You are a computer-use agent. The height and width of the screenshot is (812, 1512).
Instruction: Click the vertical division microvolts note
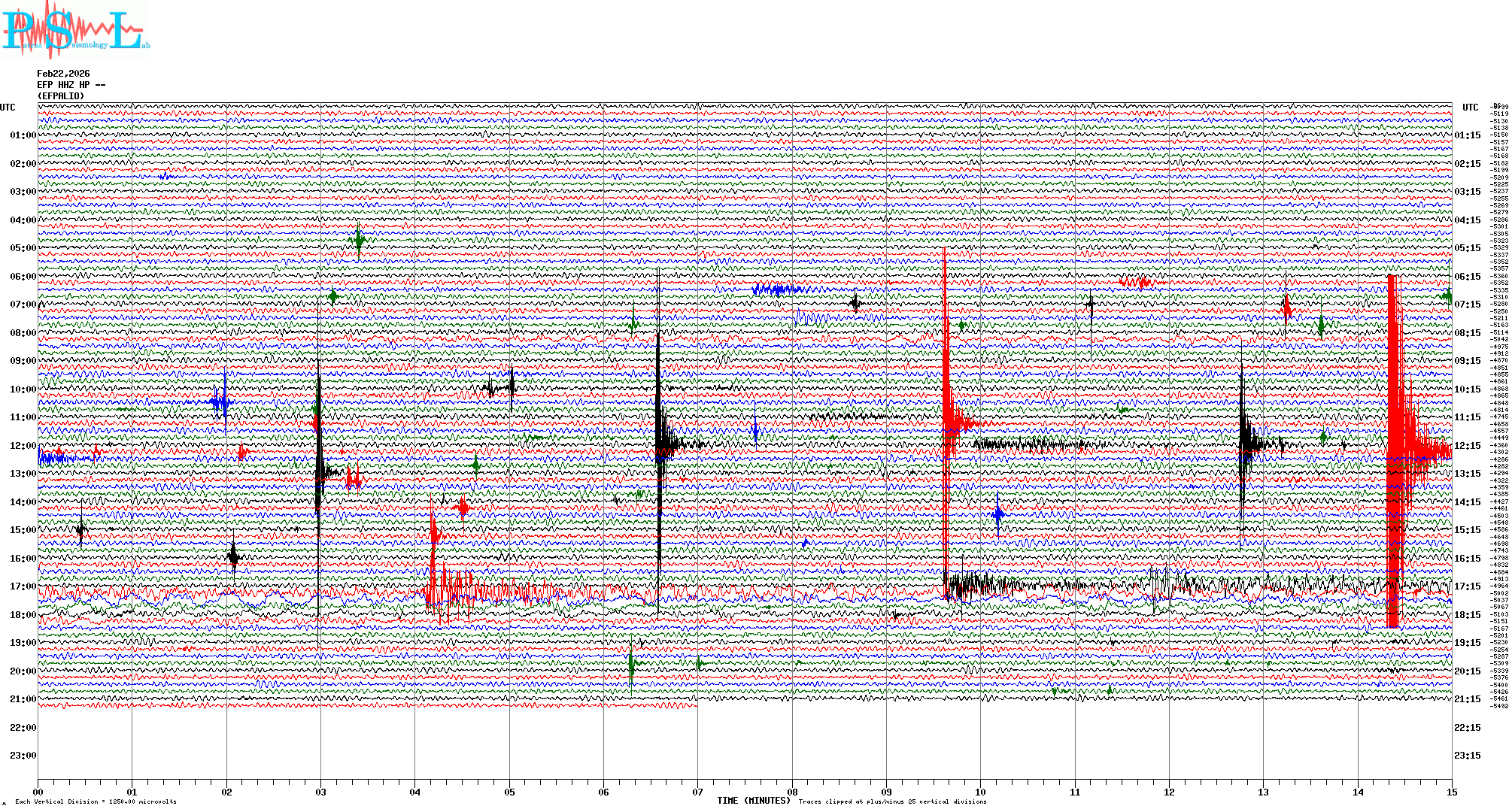click(96, 801)
